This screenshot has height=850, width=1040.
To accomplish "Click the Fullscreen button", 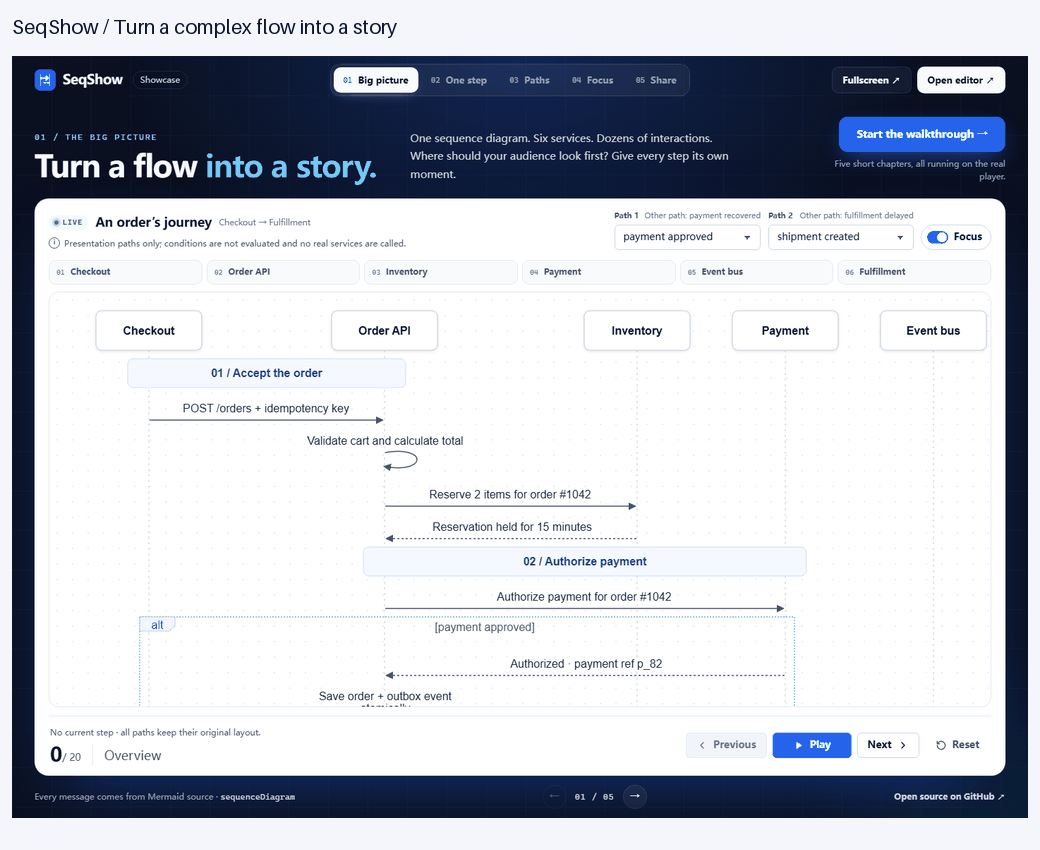I will 871,80.
